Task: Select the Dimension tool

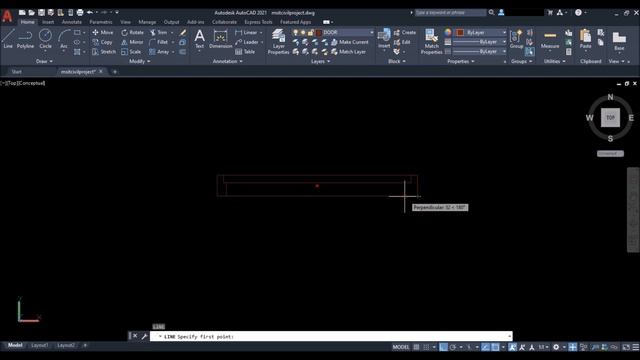Action: tap(220, 39)
